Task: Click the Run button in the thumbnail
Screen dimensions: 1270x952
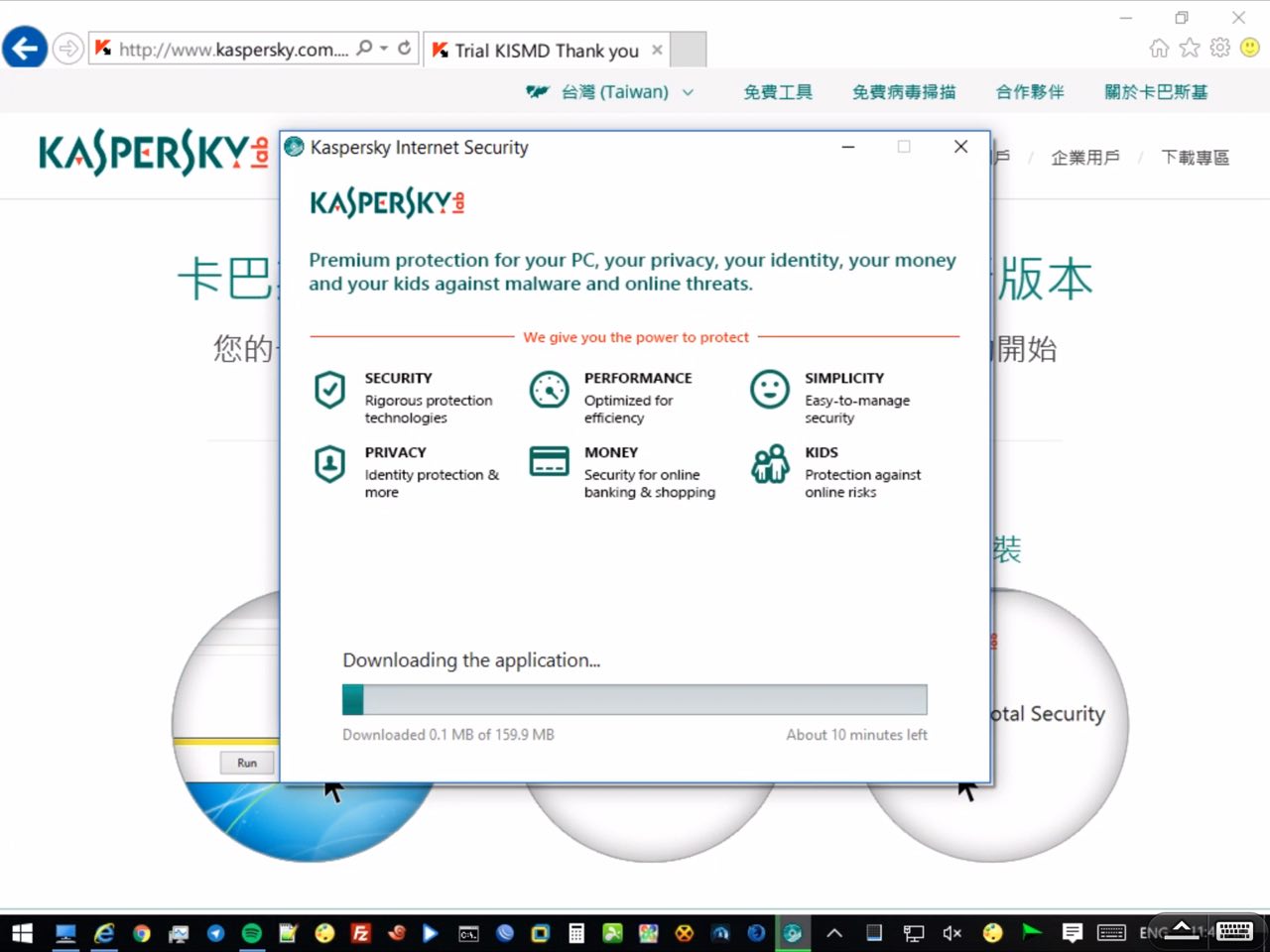Action: [247, 763]
